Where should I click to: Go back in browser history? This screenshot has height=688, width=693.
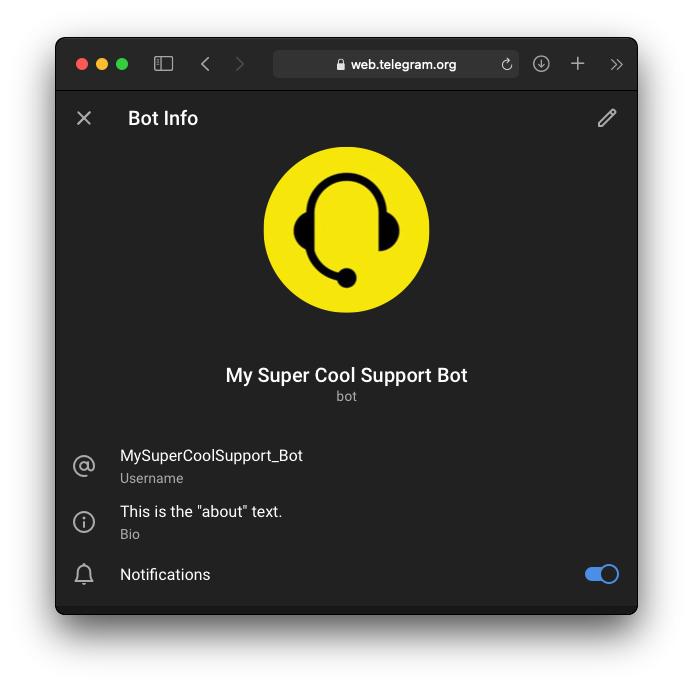[205, 64]
